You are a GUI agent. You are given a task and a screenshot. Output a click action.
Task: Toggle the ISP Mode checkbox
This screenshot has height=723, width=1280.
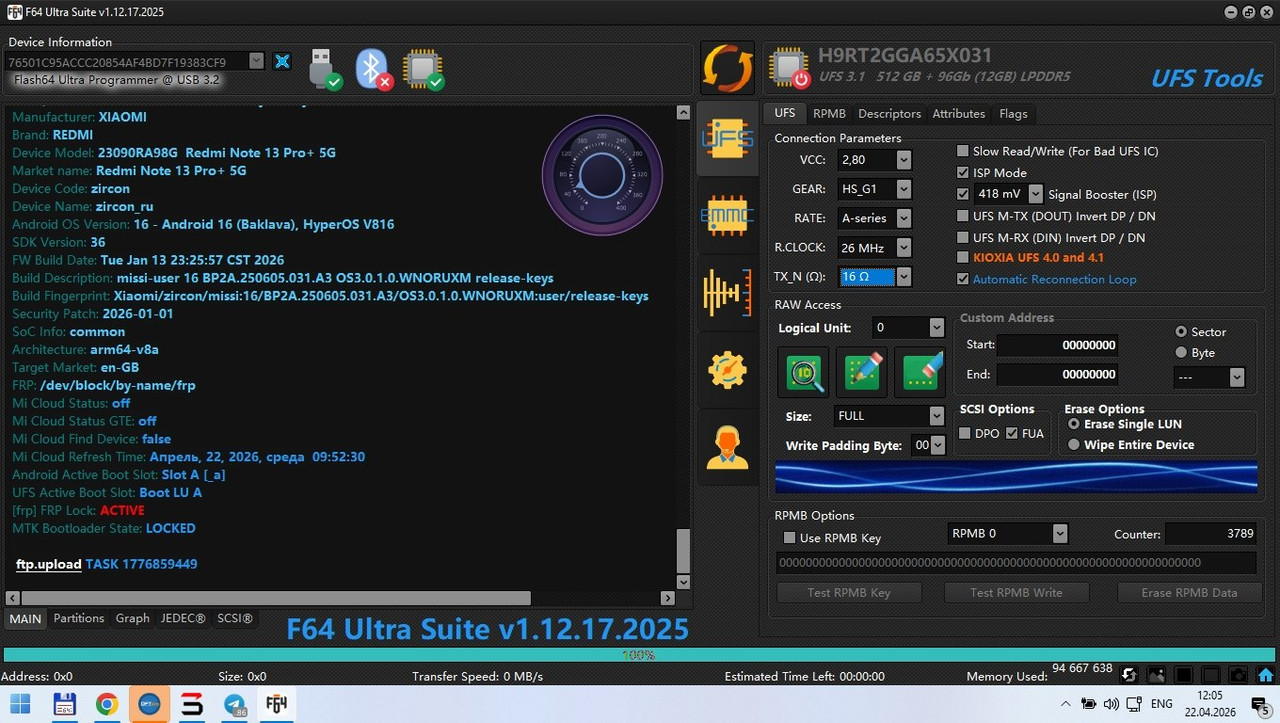point(963,173)
